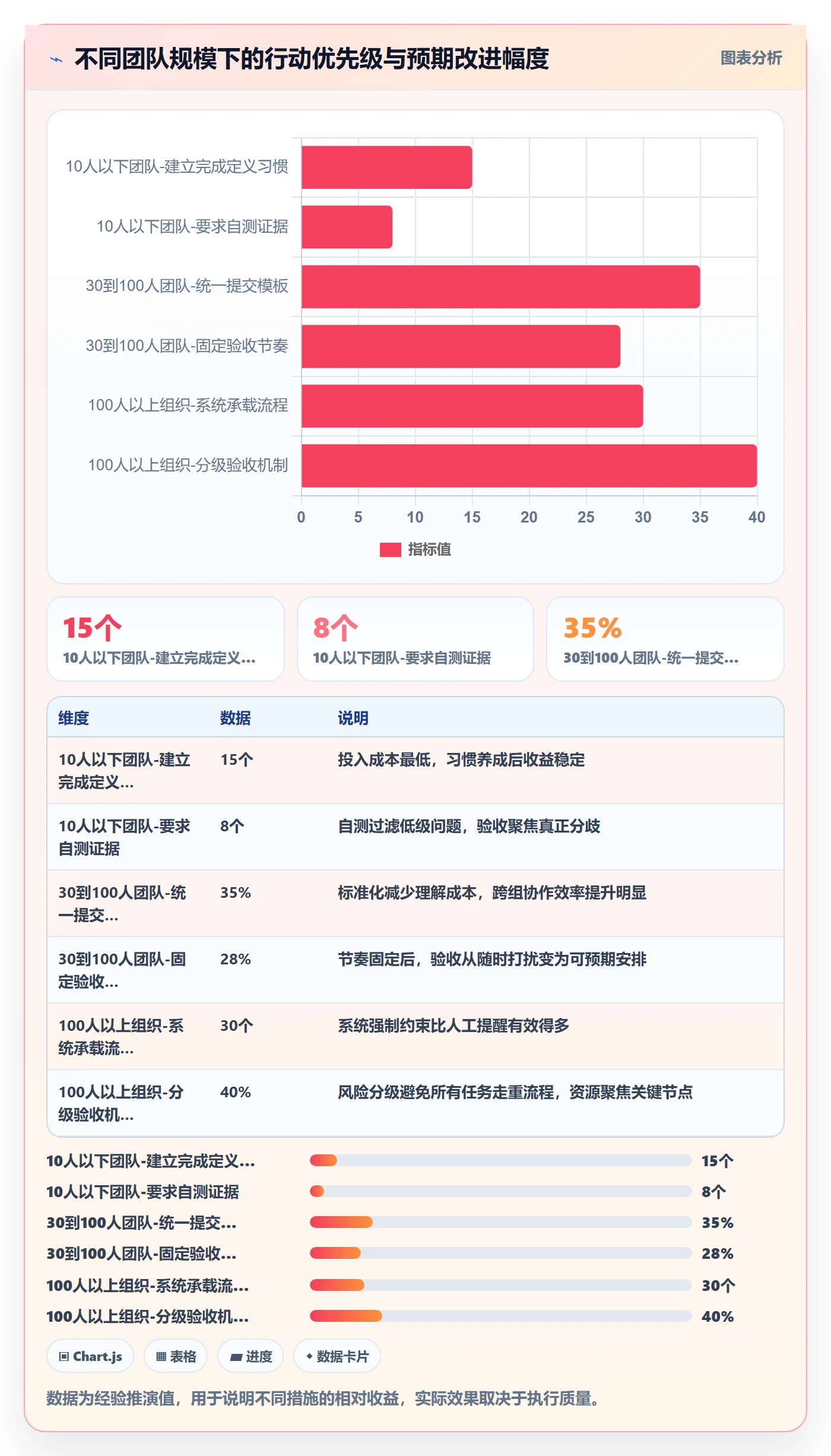
Task: Click the progress bar showing 40%
Action: click(500, 1316)
